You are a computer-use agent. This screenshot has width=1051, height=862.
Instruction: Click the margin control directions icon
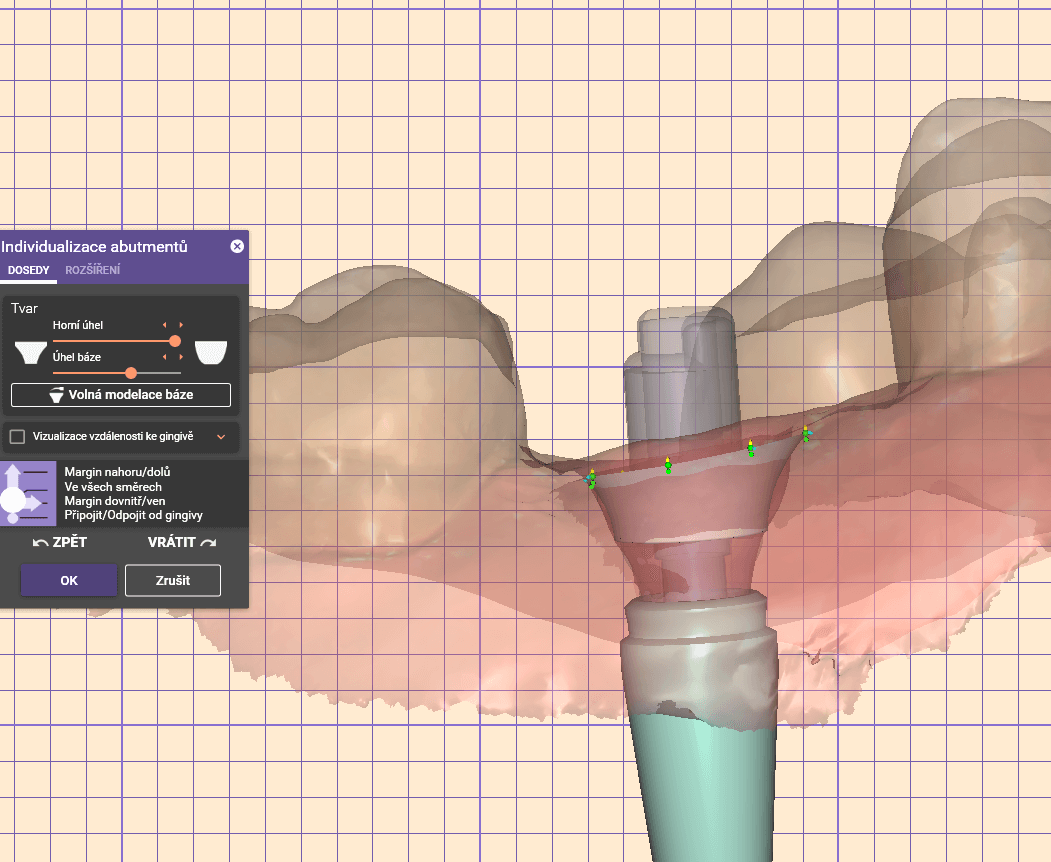coord(28,493)
